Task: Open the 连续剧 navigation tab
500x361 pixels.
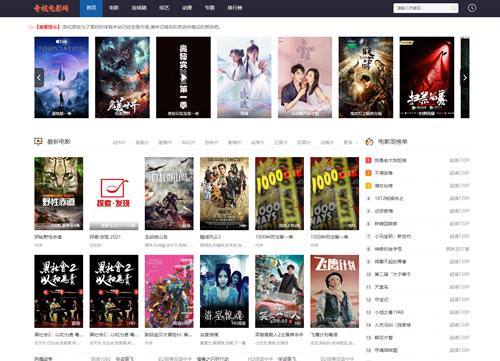Action: point(139,8)
